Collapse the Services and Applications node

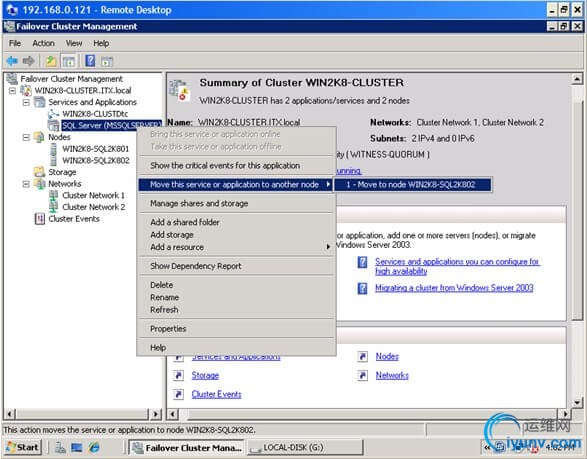(26, 102)
